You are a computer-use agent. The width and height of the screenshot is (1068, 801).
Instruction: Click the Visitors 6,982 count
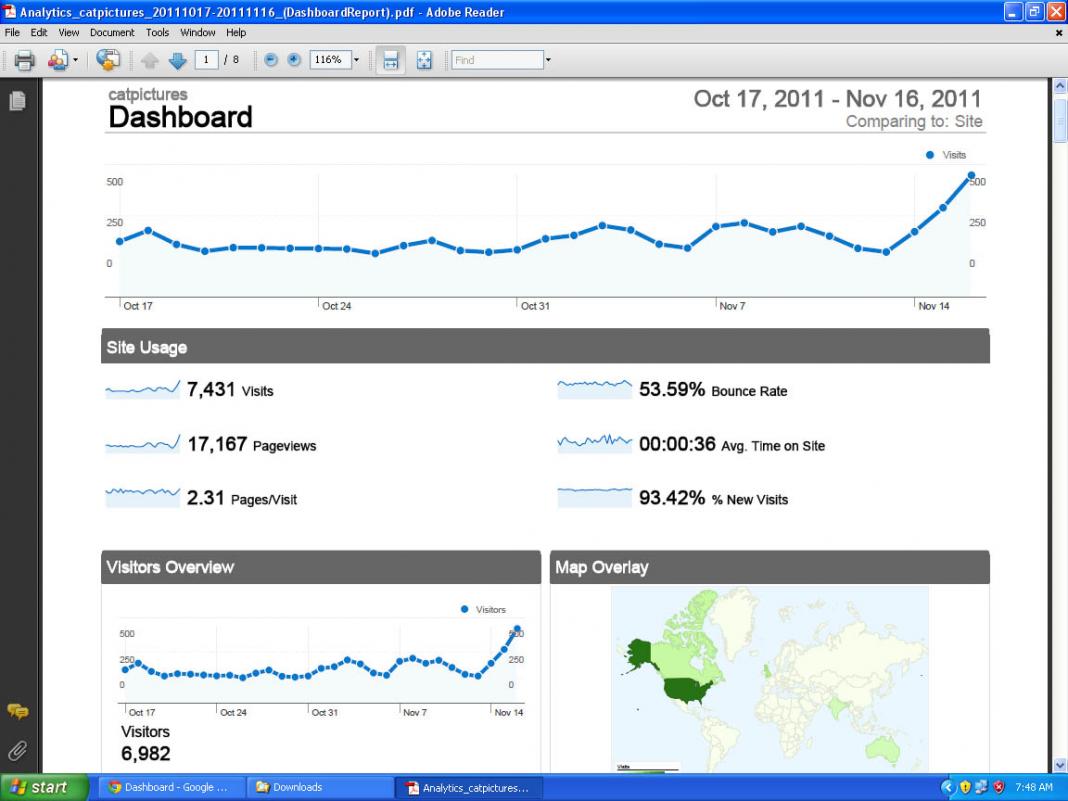coord(146,753)
